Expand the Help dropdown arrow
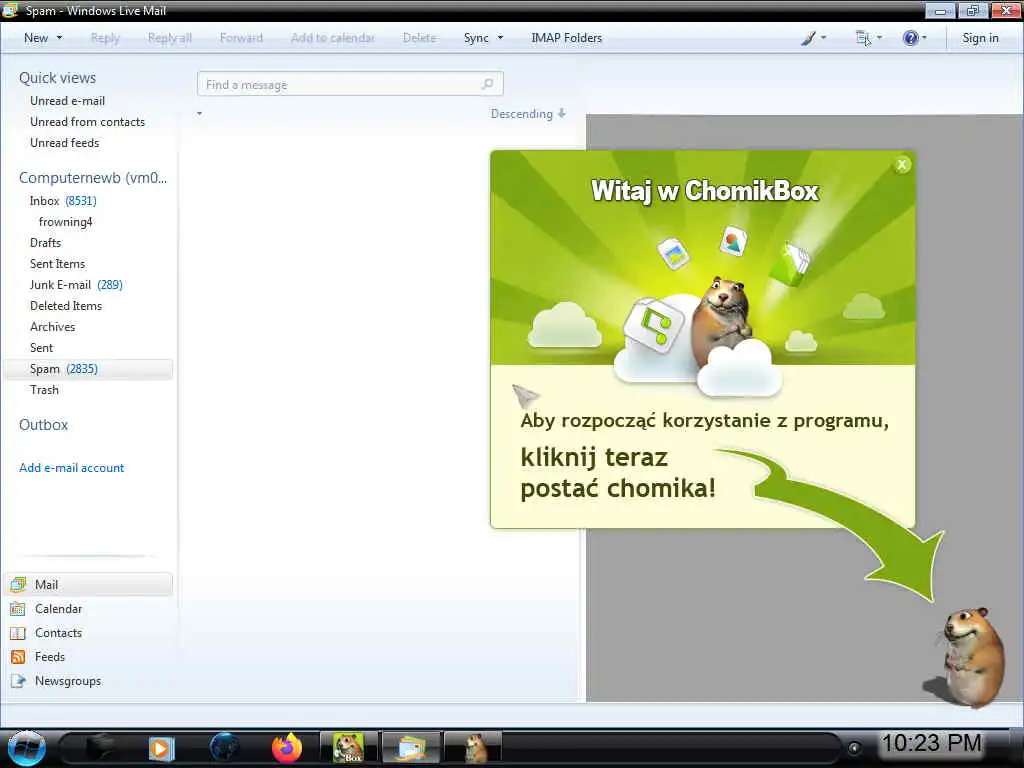1024x768 pixels. (924, 38)
